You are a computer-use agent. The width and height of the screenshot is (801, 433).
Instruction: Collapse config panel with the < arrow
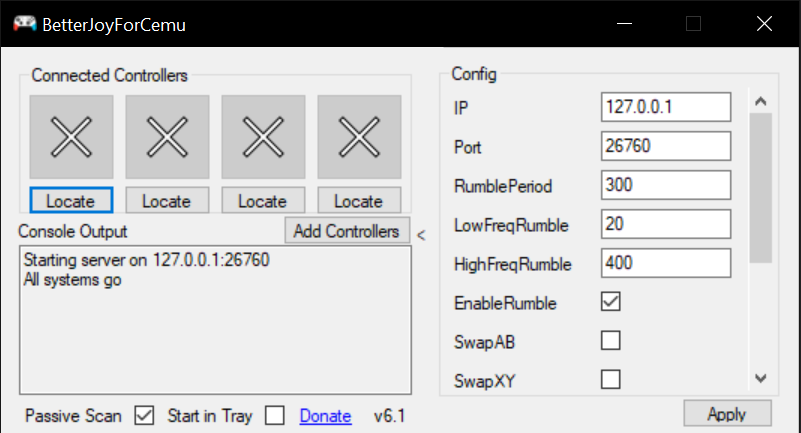[x=421, y=235]
